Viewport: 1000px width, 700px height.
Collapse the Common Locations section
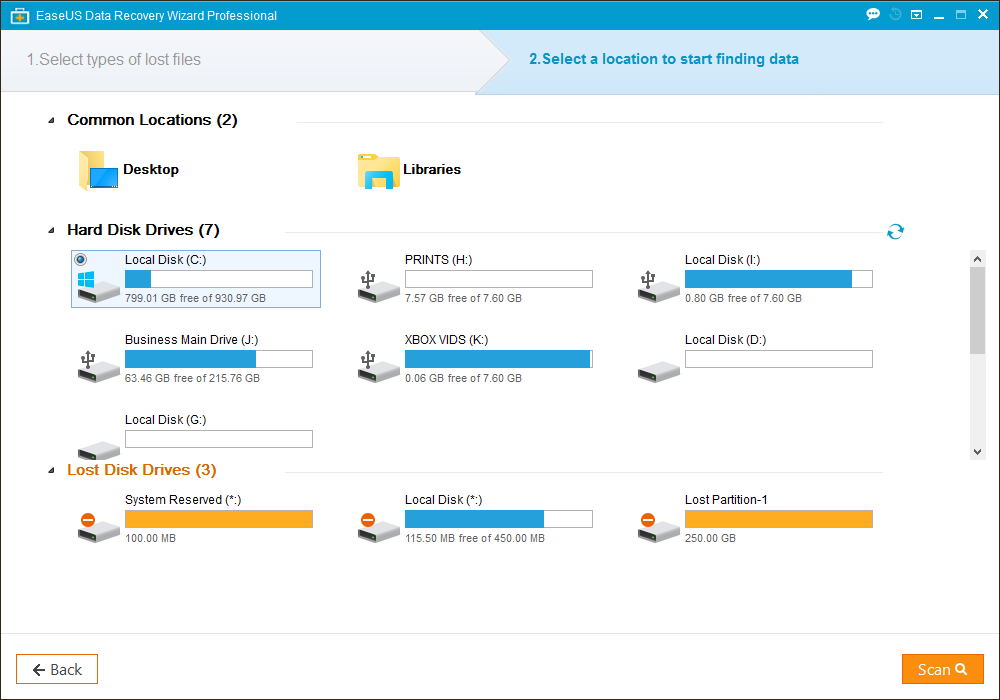coord(50,119)
